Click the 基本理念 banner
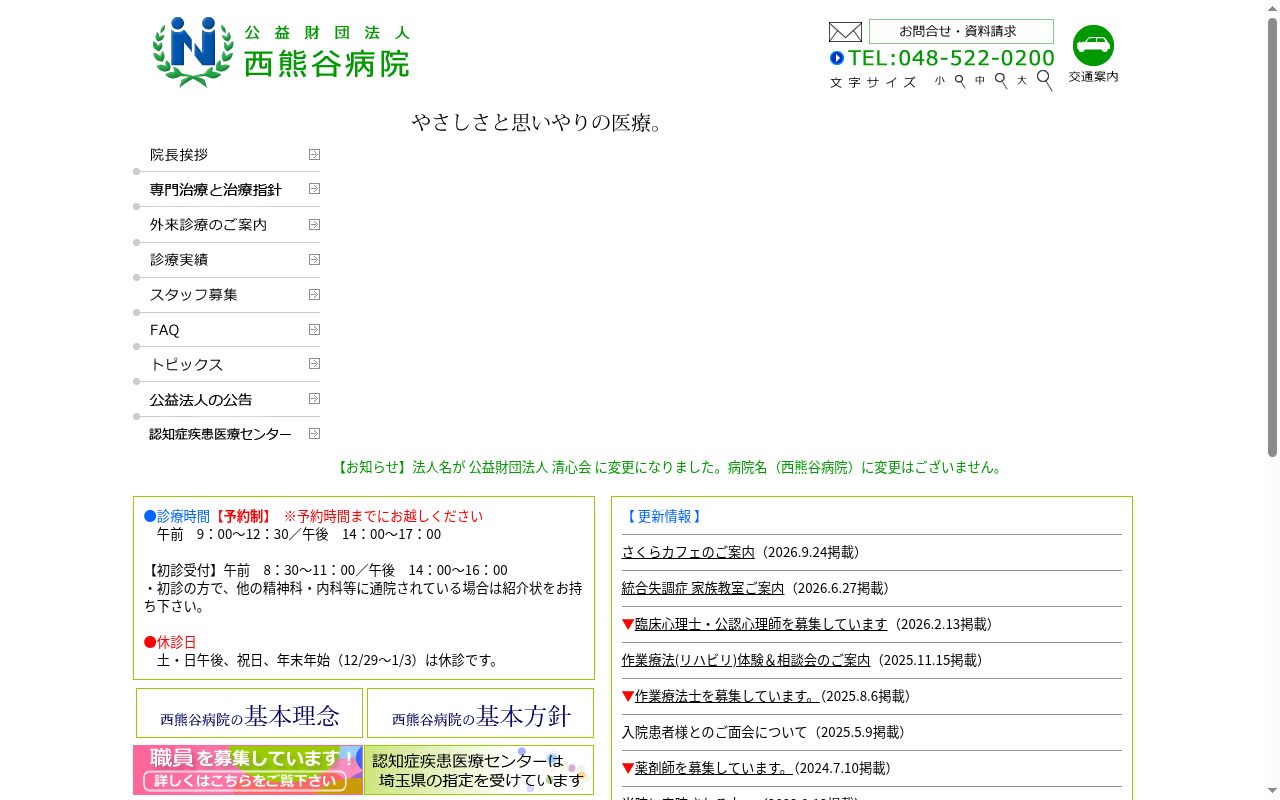 click(249, 713)
